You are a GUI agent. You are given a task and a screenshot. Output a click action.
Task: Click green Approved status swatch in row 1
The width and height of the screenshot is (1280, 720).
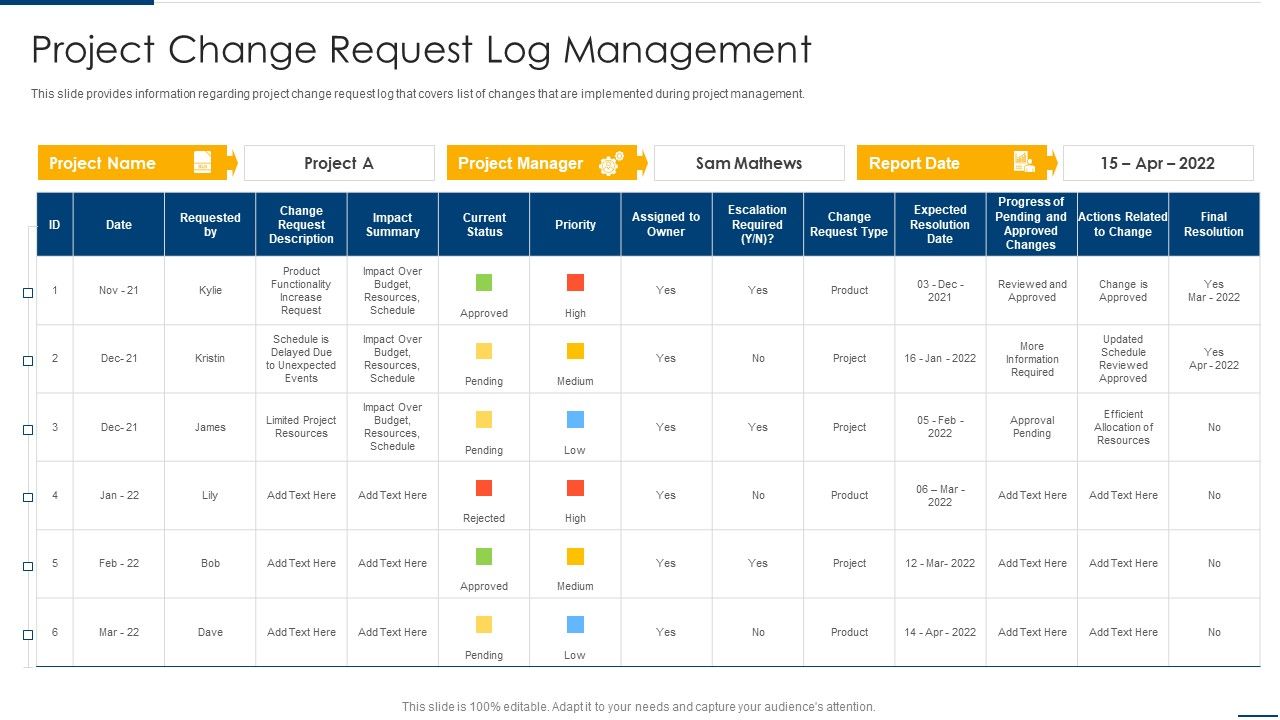484,283
